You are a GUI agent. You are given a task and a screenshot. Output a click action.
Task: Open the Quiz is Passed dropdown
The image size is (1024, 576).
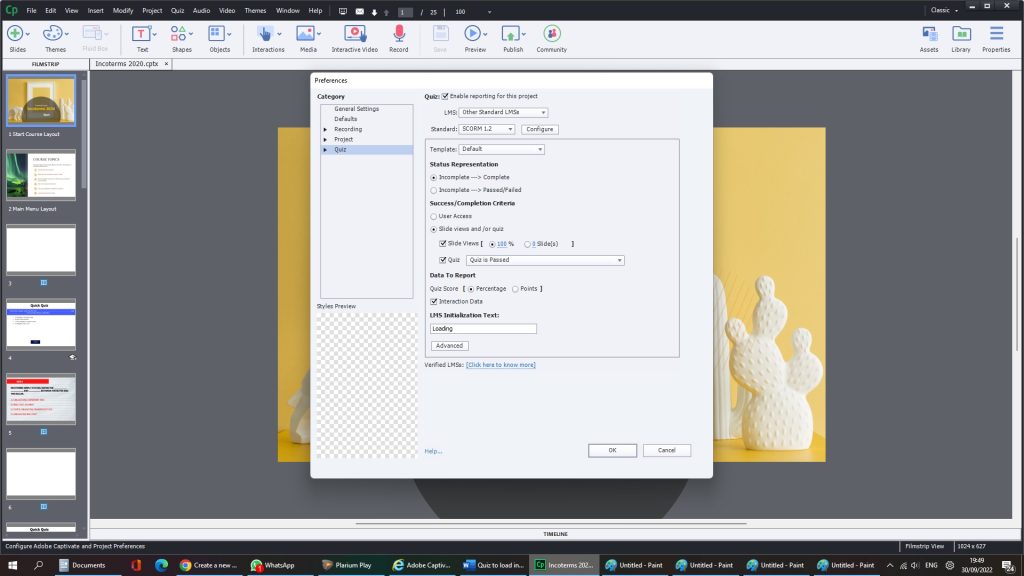(545, 259)
